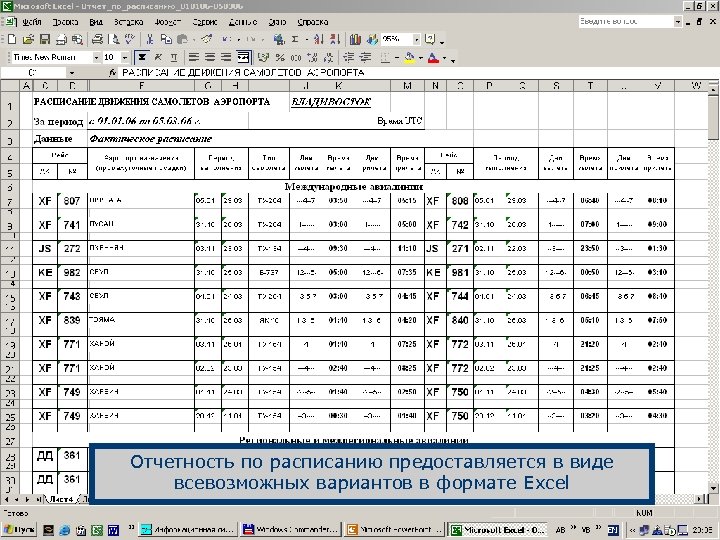Screen dimensions: 720x540
Task: Apply comma style 000 icon
Action: (296, 57)
